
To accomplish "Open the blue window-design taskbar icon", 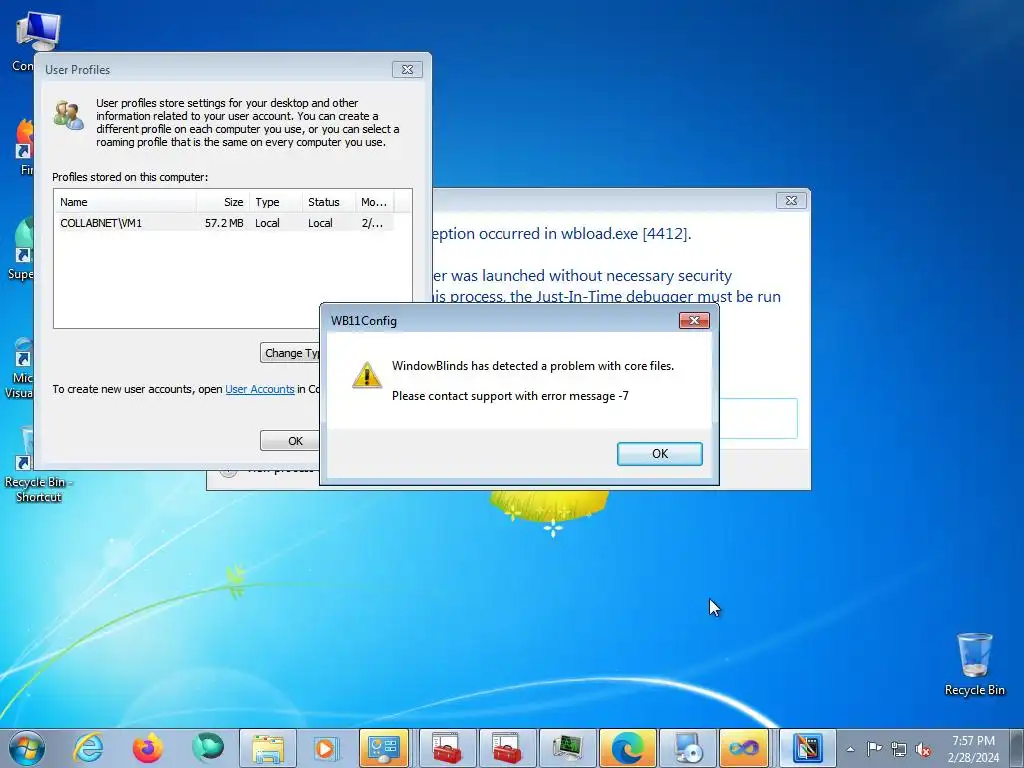I will coord(807,748).
